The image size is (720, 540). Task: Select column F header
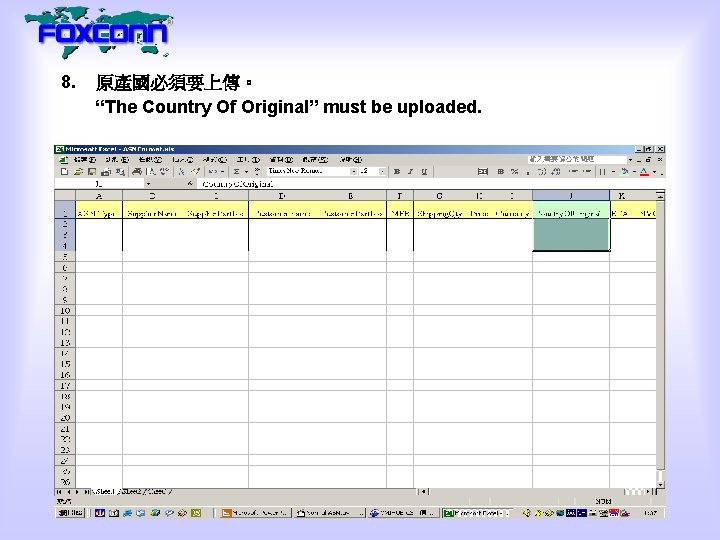click(399, 196)
